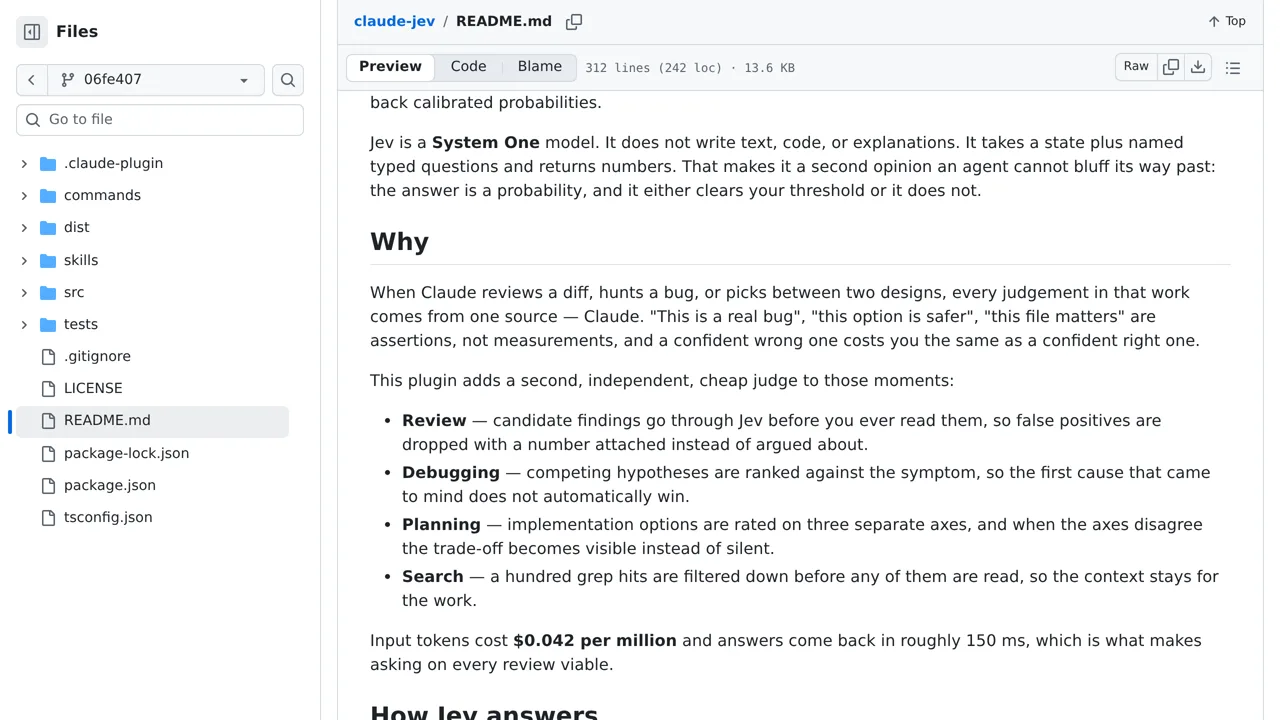
Task: Focus the 'Go to file' input
Action: 160,119
